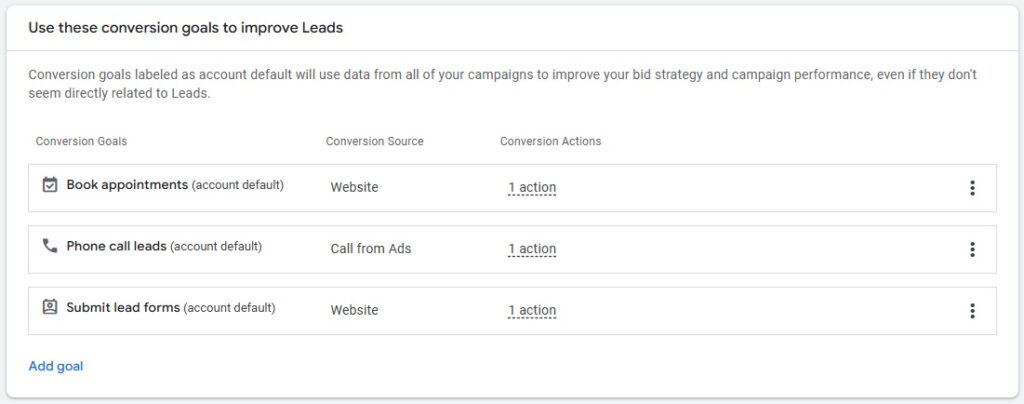Open the Book appointments three-dot menu
The width and height of the screenshot is (1024, 404).
[972, 188]
